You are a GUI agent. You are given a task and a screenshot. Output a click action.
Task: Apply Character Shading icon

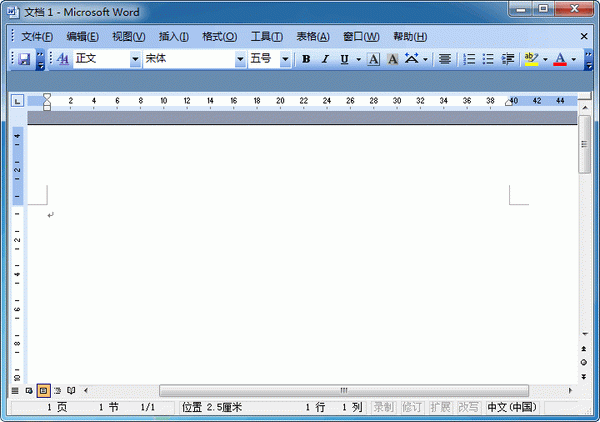tap(393, 59)
